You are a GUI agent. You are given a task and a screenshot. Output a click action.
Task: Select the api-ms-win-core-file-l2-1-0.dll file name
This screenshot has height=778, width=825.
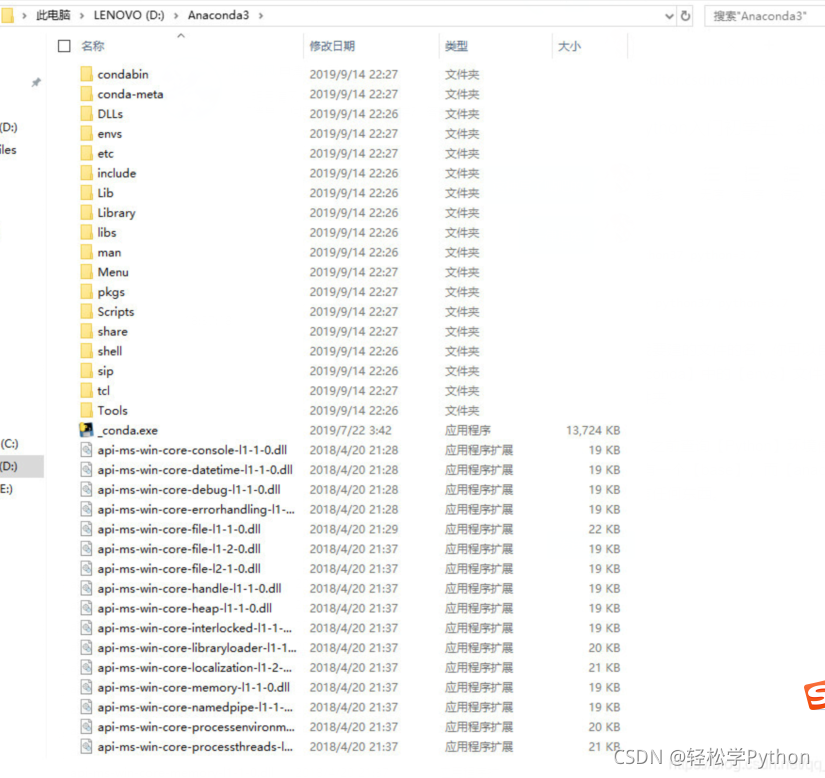pos(179,569)
